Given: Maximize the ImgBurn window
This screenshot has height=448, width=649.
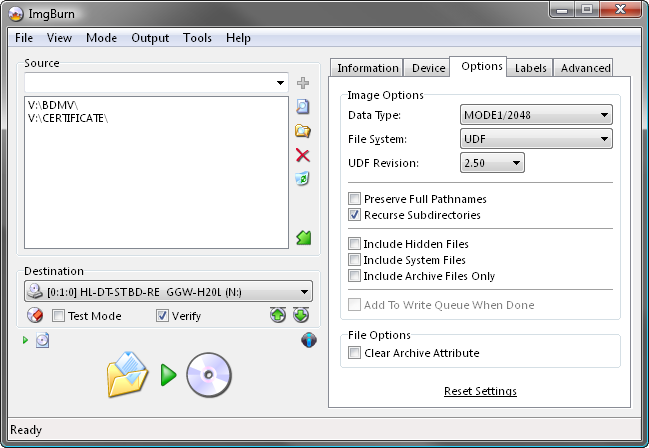Looking at the screenshot, I should click(x=587, y=10).
